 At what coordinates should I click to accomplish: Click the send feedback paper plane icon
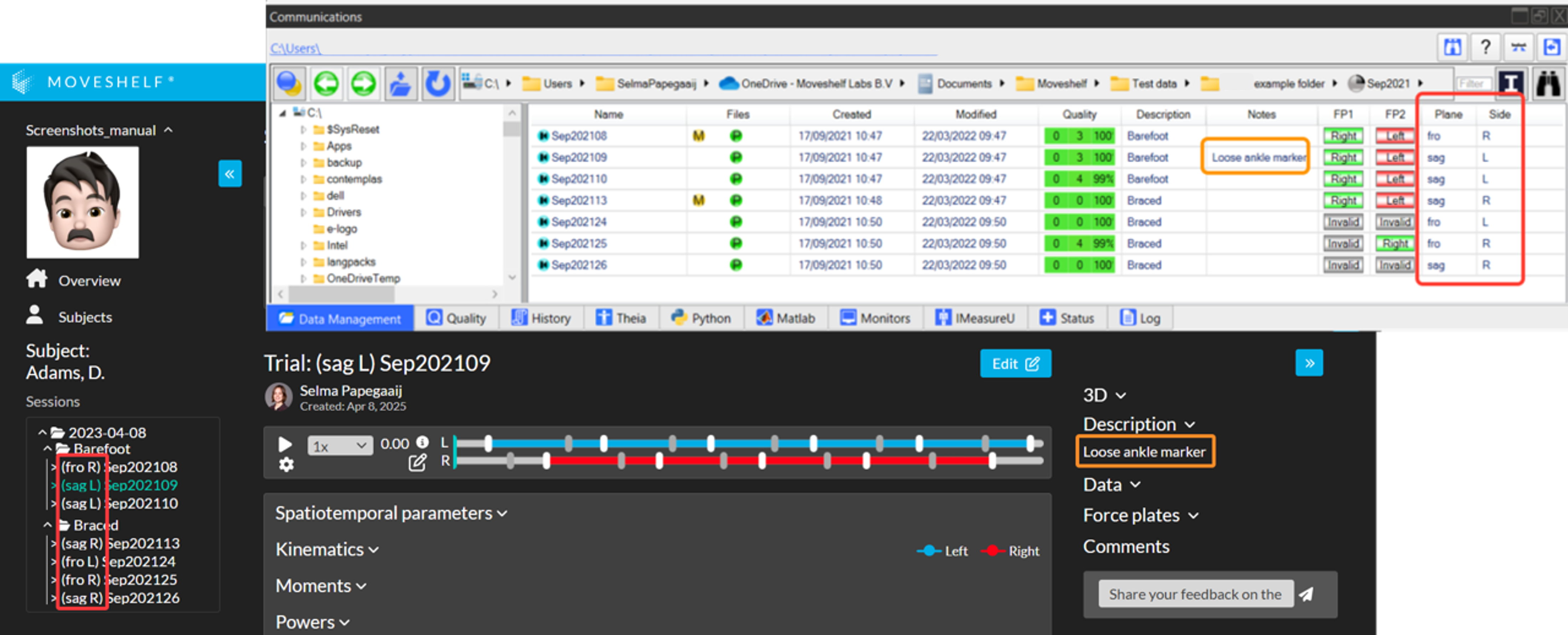coord(1306,594)
